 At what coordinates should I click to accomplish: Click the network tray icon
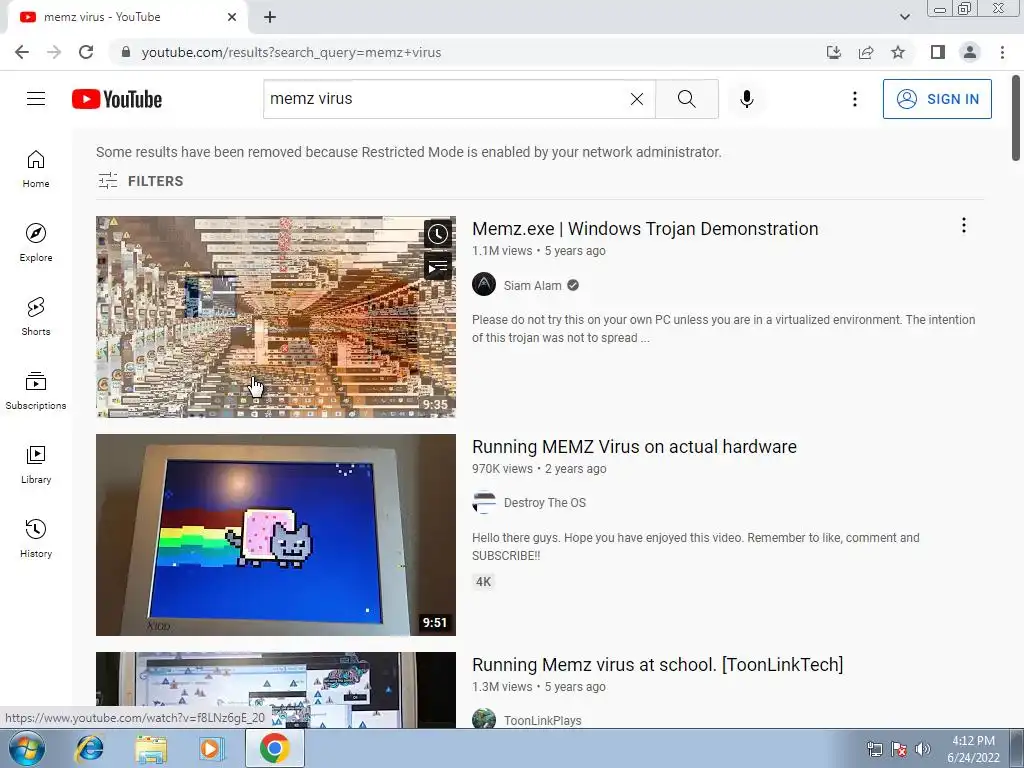click(x=874, y=749)
